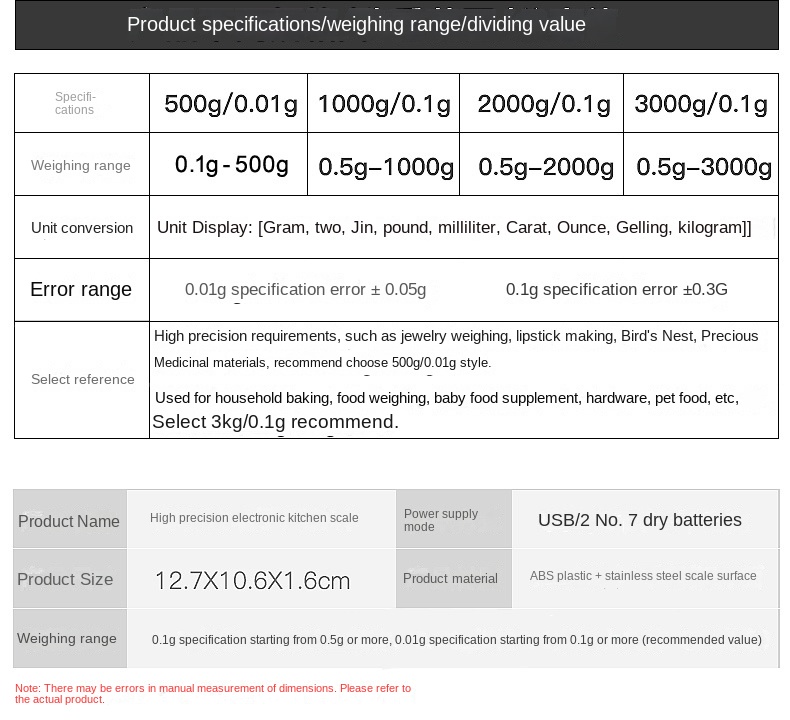Click the '0.1g specification error ±0.3G' text

[x=616, y=290]
